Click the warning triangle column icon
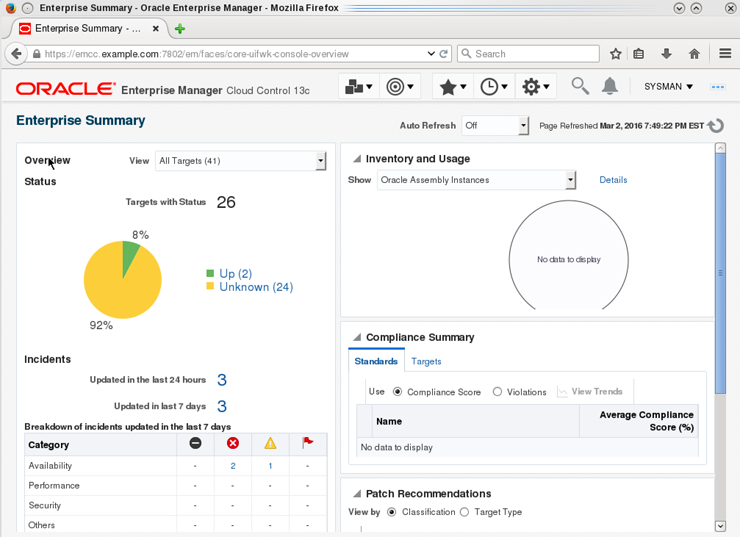 (x=270, y=443)
